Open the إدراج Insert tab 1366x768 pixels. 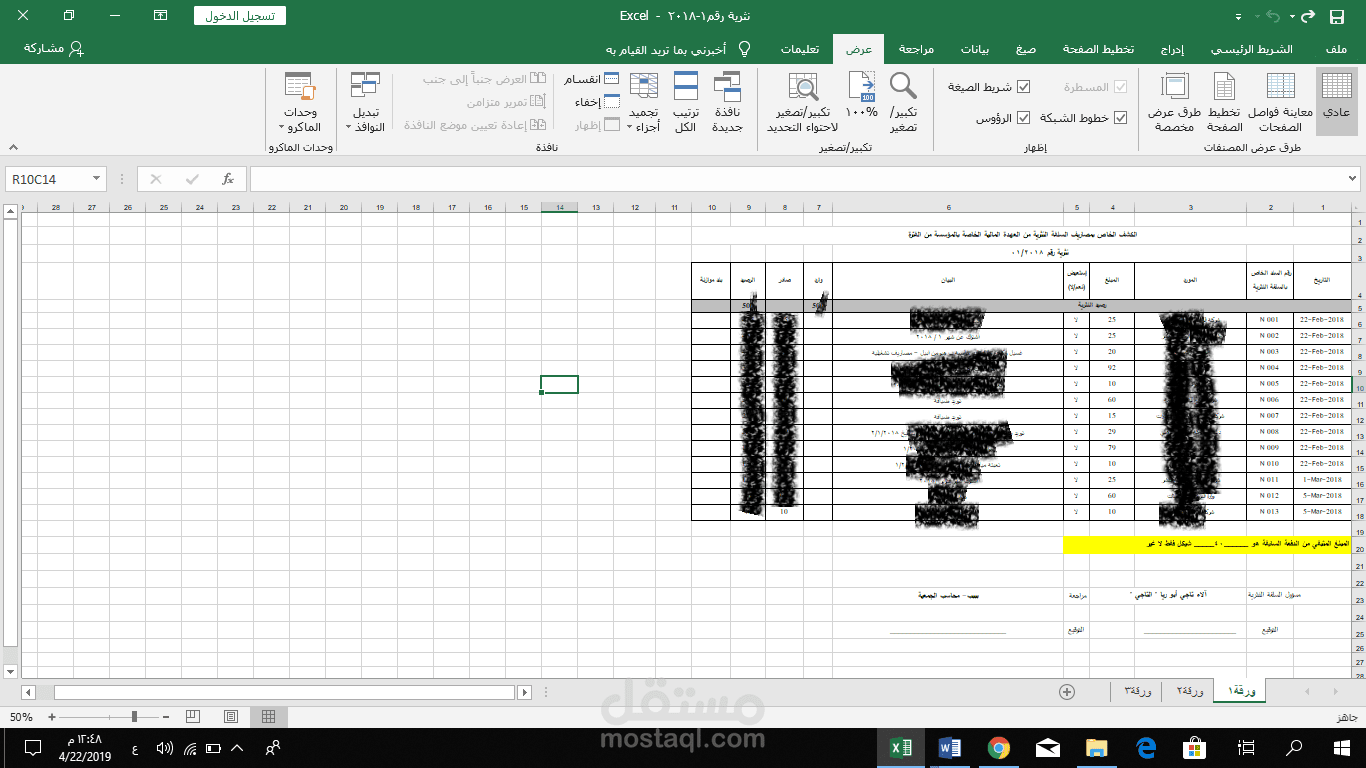tap(1172, 49)
